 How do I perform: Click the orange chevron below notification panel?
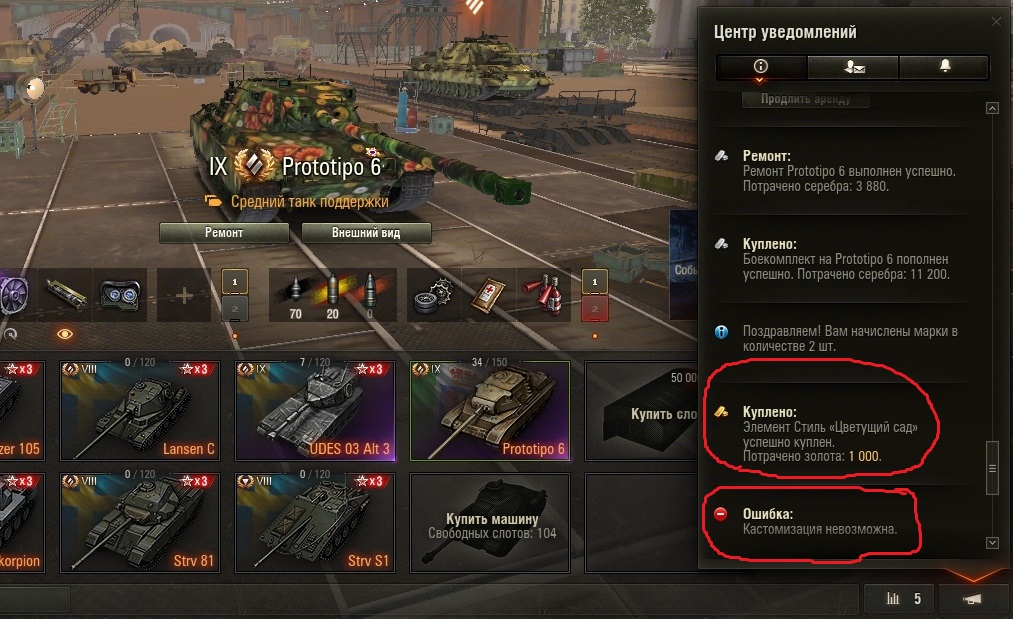[x=973, y=574]
